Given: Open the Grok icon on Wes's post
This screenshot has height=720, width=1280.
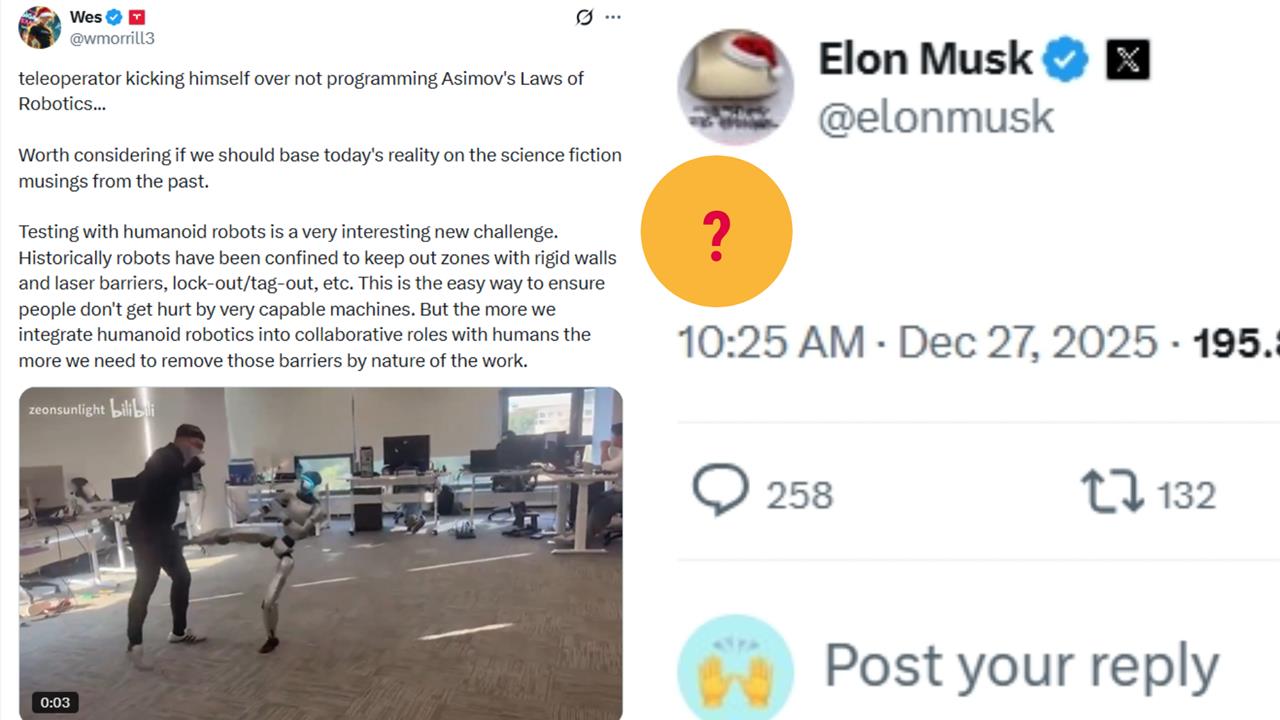Looking at the screenshot, I should pyautogui.click(x=585, y=17).
